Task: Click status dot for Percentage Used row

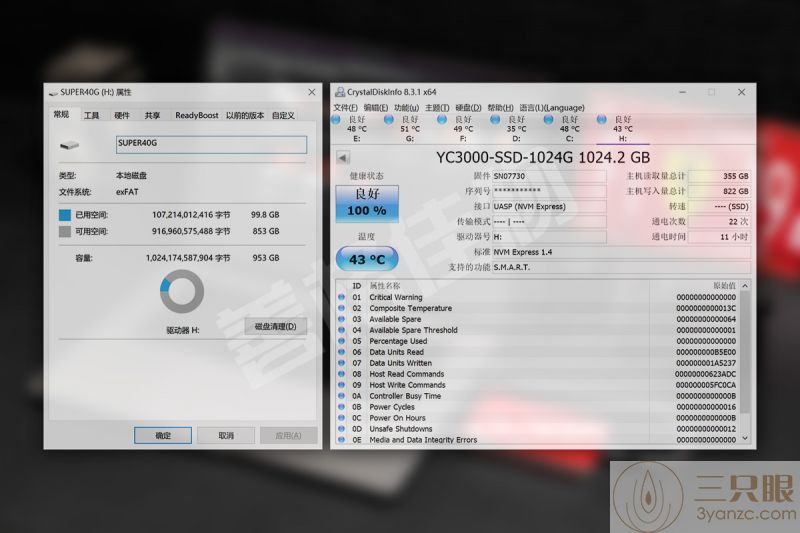Action: point(341,341)
